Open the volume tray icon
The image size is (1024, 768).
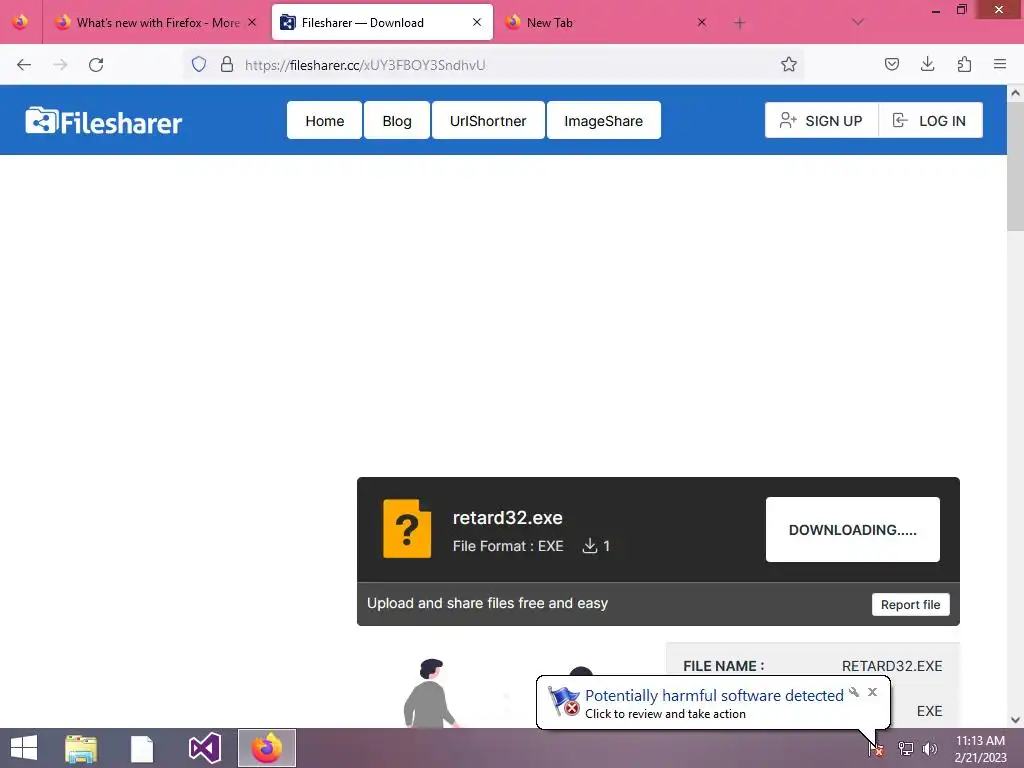(x=930, y=749)
